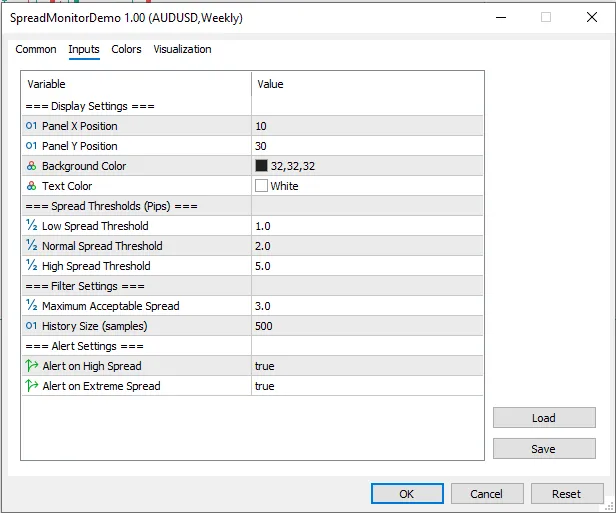Viewport: 616px width, 513px height.
Task: Select the Maximum Acceptable Spread value field
Action: pos(366,306)
